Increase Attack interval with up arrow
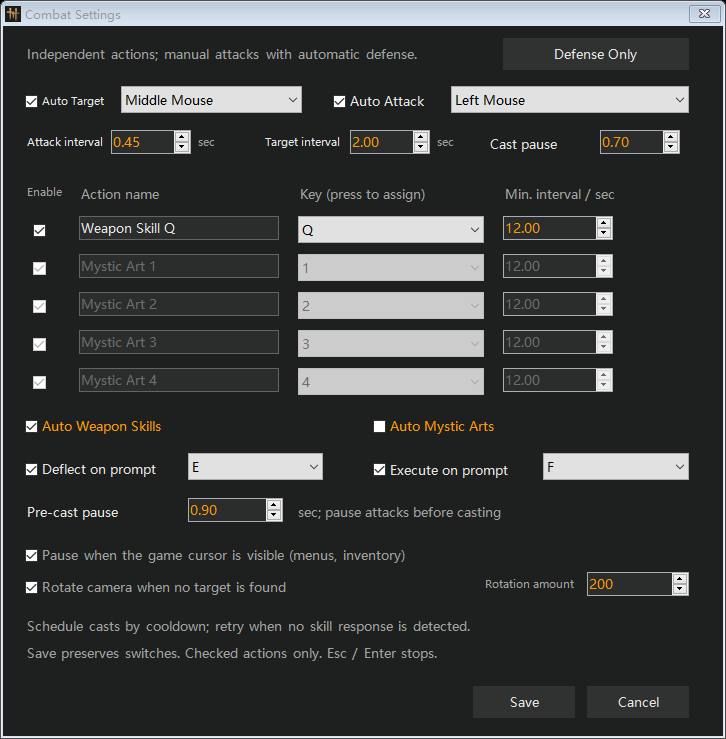726x739 pixels. click(x=182, y=137)
